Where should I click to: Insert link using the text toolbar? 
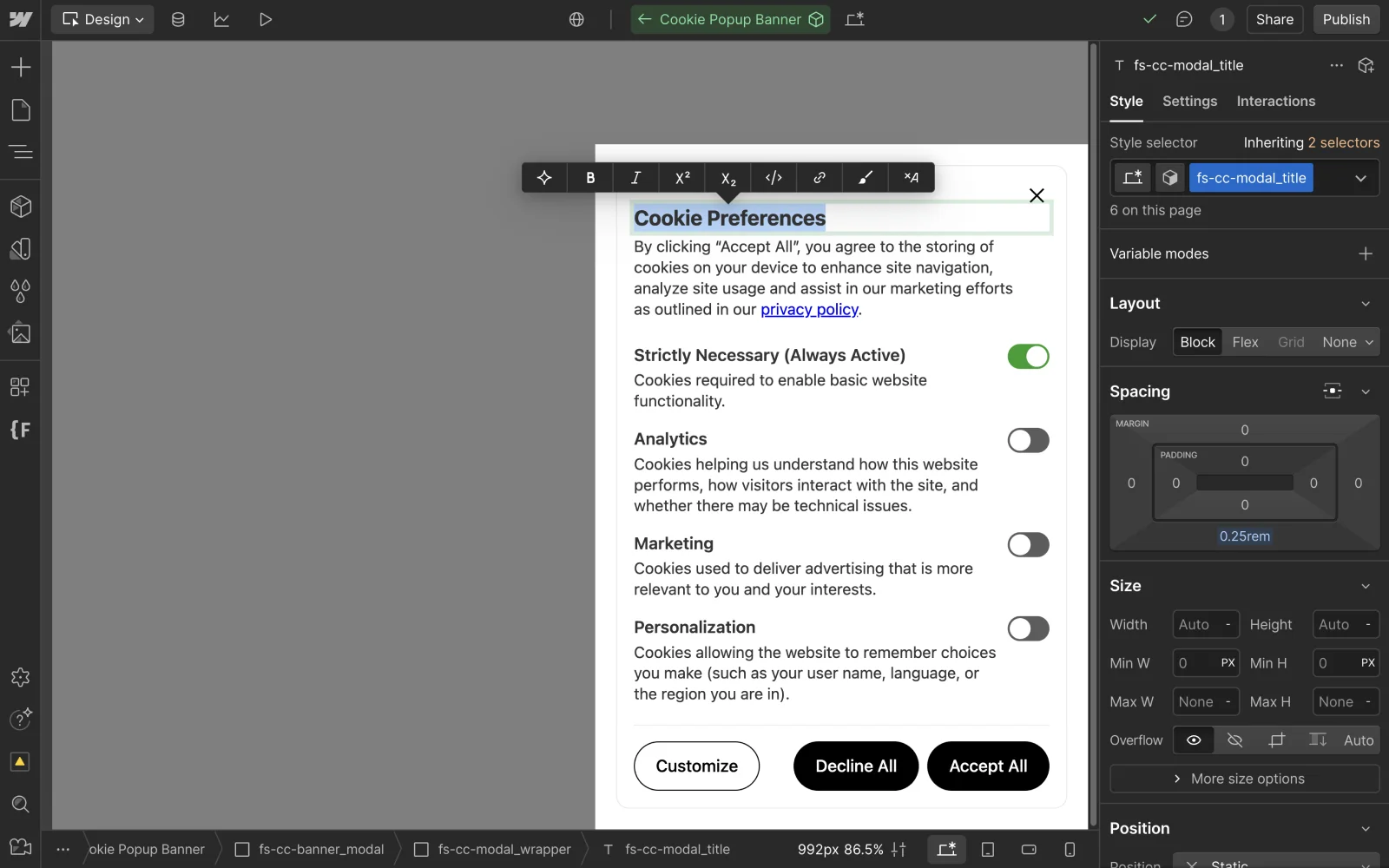819,178
